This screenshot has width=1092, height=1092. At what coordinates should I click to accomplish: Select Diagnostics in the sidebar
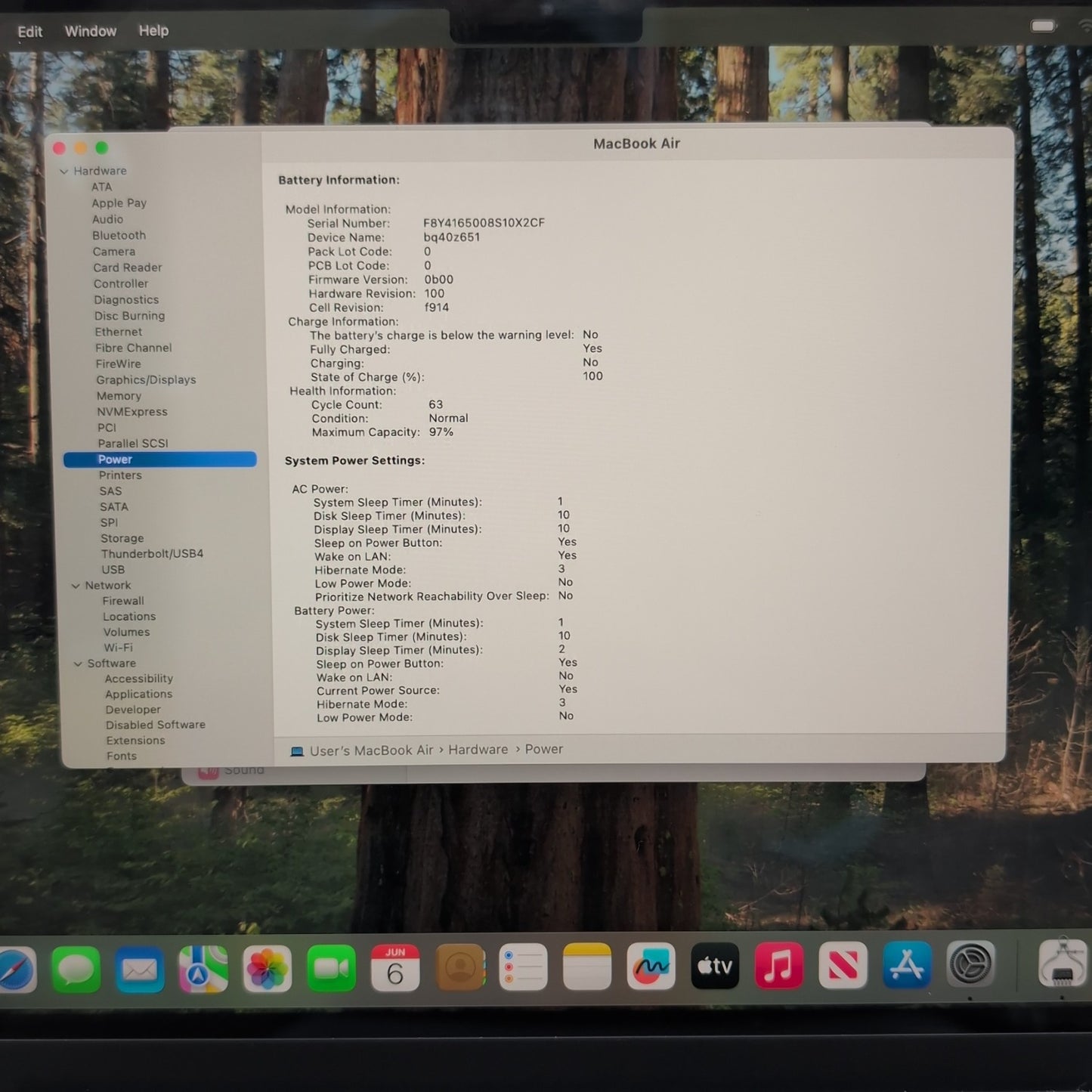[126, 299]
